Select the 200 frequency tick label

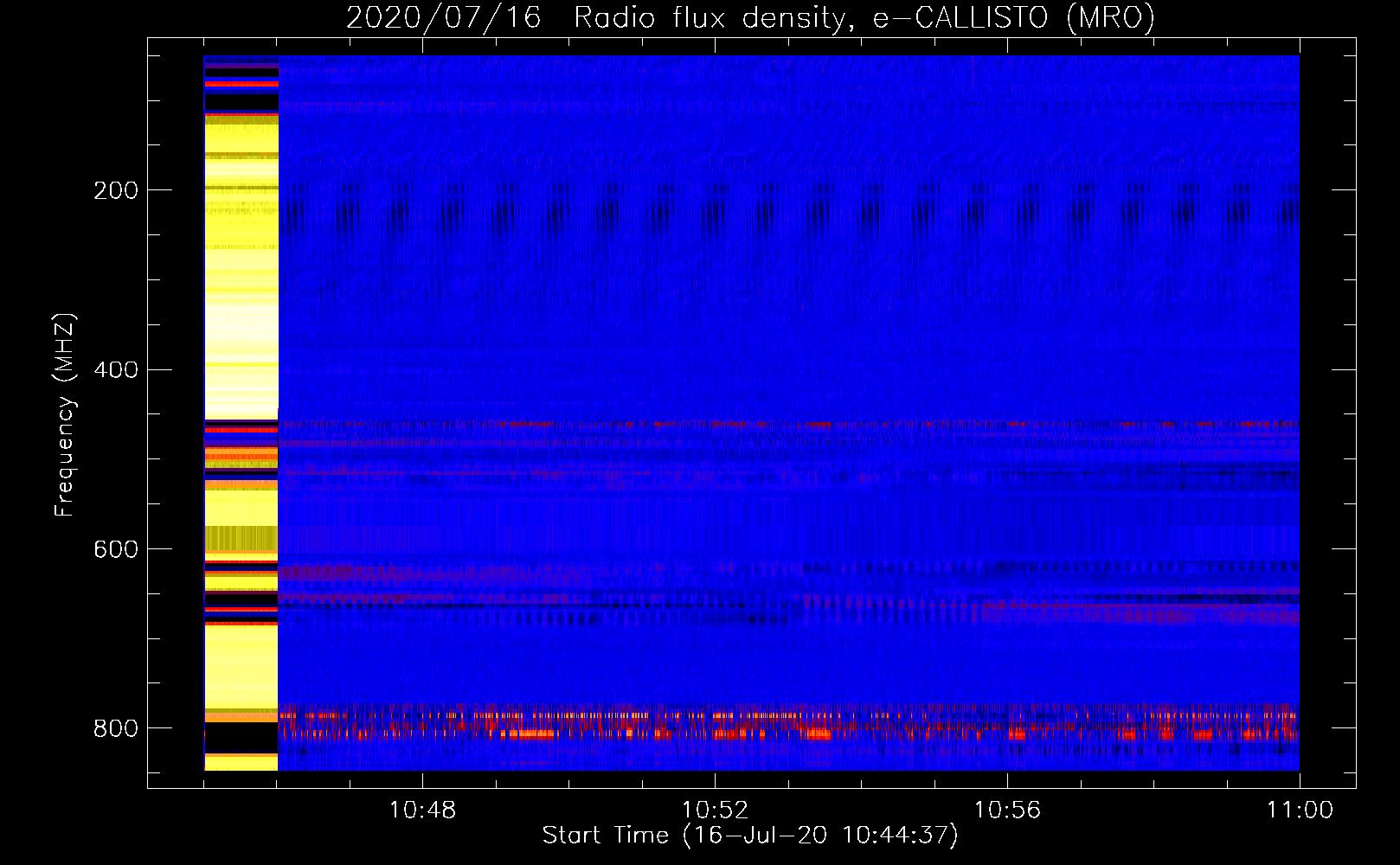116,190
